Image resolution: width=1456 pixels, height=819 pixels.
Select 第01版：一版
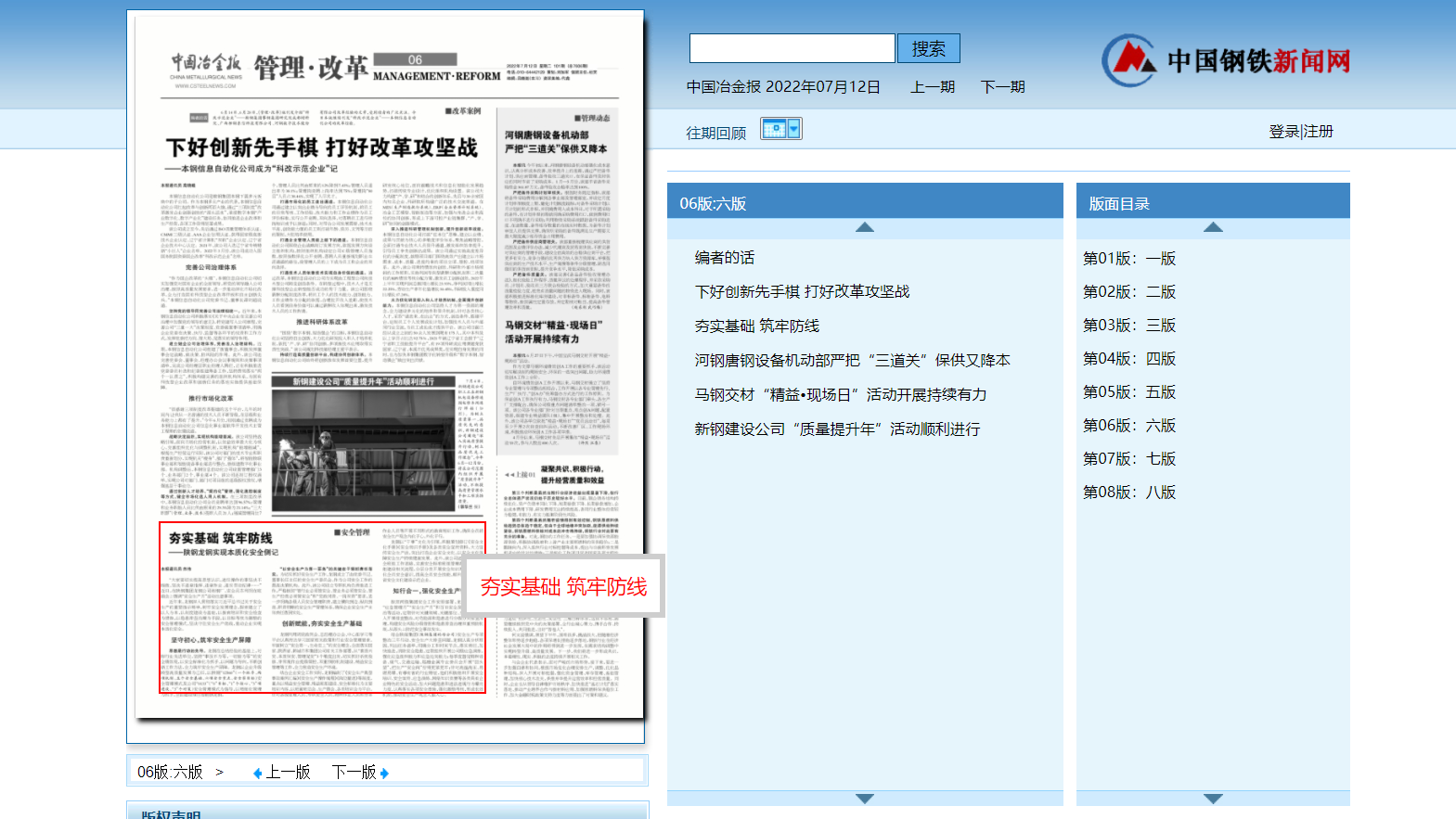tap(1129, 258)
